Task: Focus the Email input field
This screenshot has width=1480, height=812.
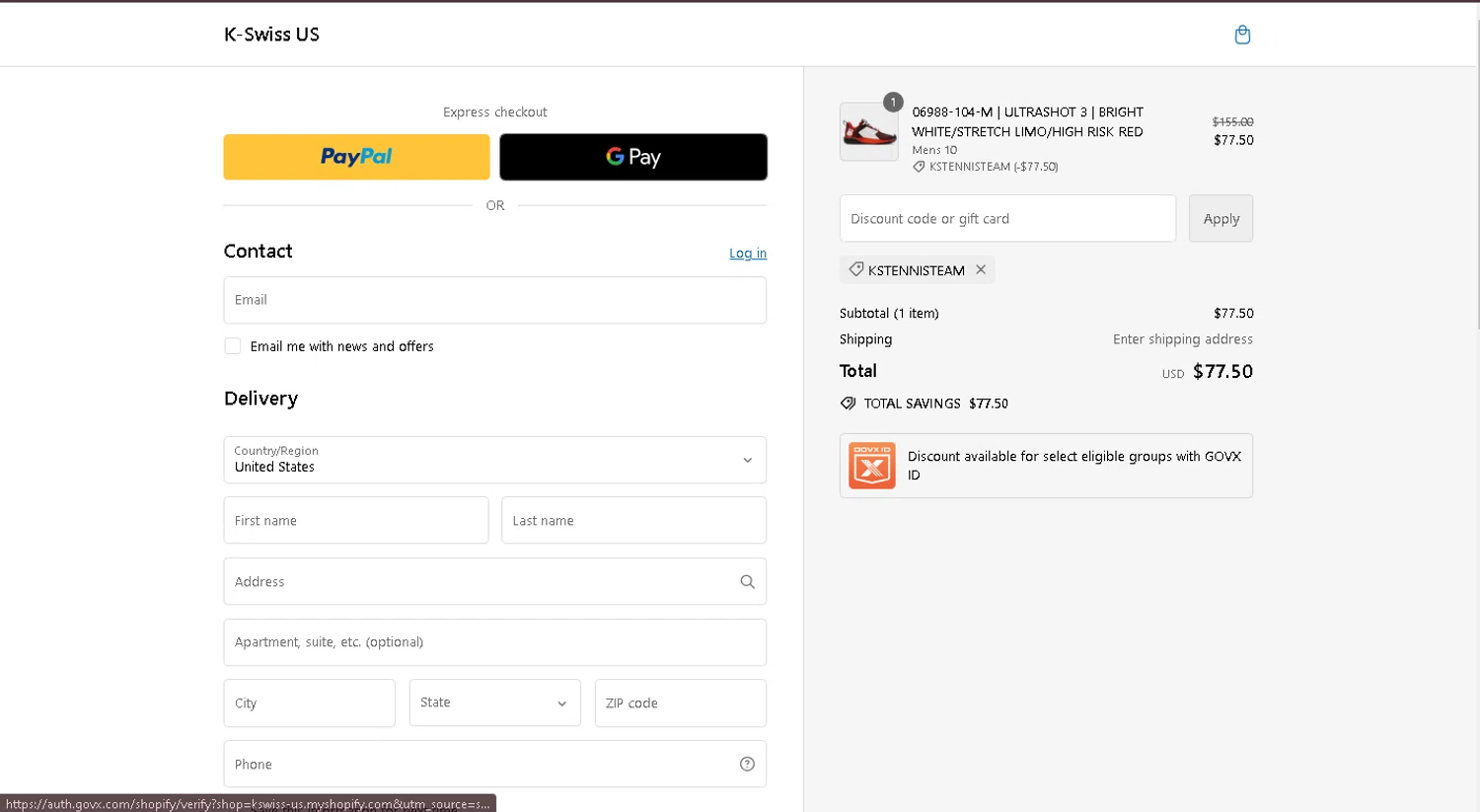Action: coord(495,300)
